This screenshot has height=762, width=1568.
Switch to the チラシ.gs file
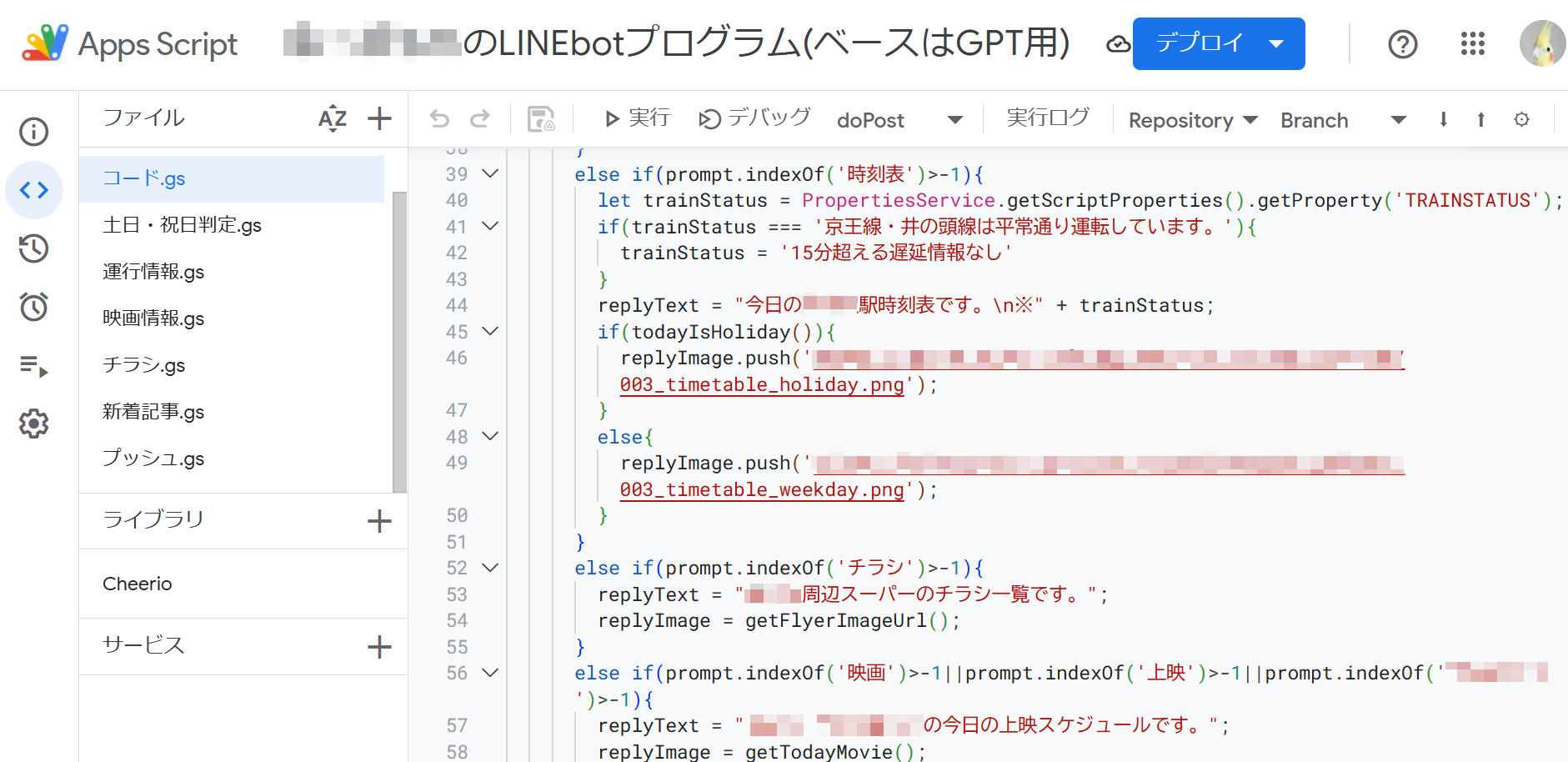pos(143,364)
